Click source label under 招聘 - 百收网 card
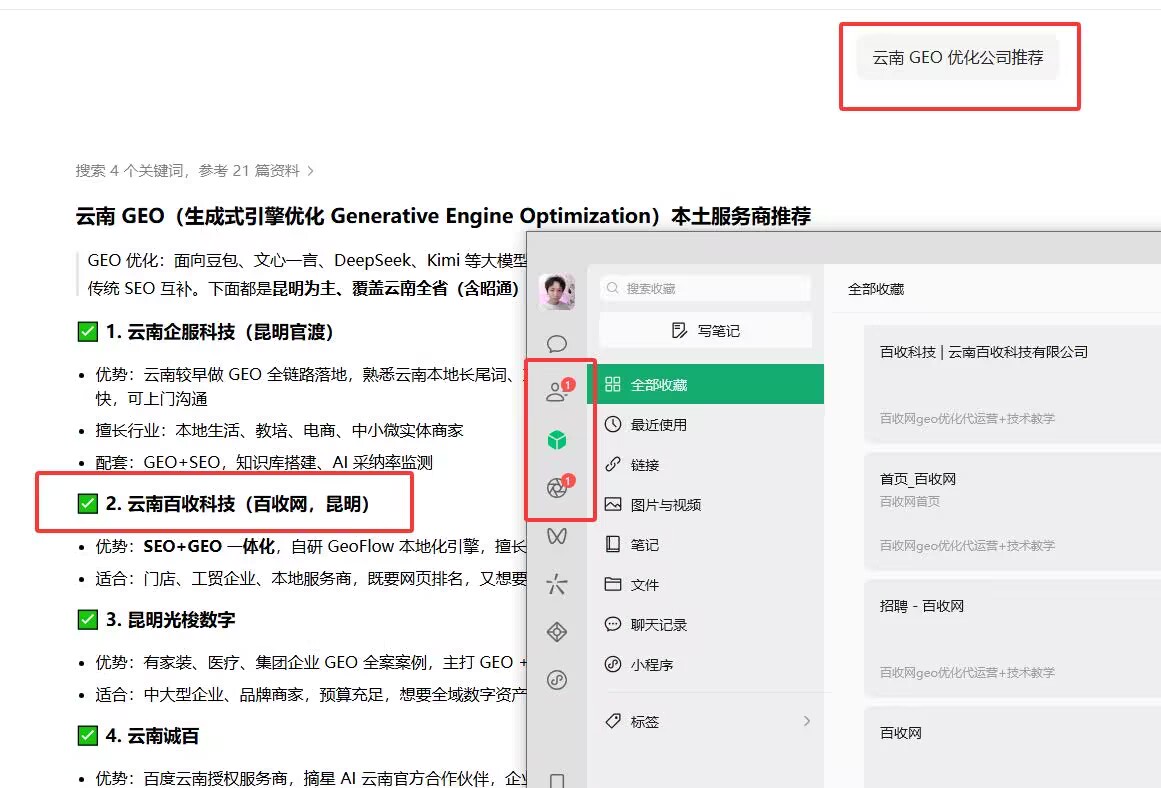1161x788 pixels. pos(967,672)
